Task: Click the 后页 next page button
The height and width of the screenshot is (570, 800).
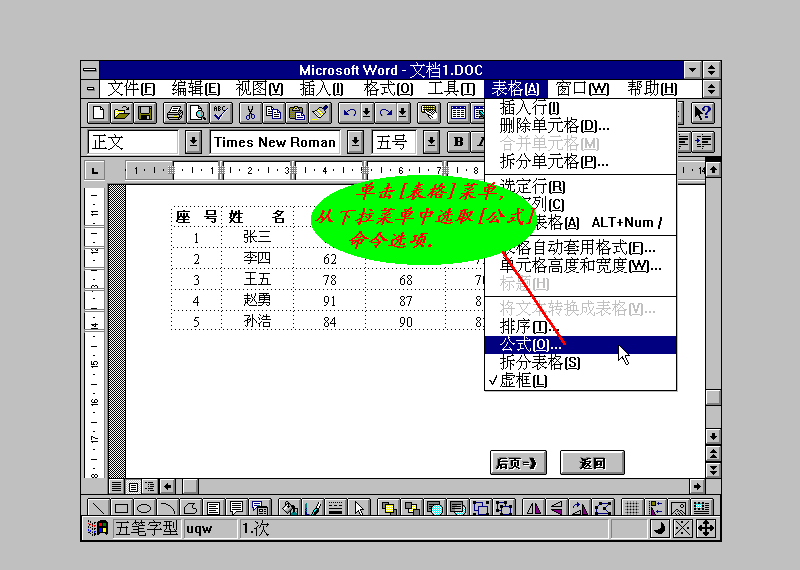Action: pyautogui.click(x=518, y=462)
